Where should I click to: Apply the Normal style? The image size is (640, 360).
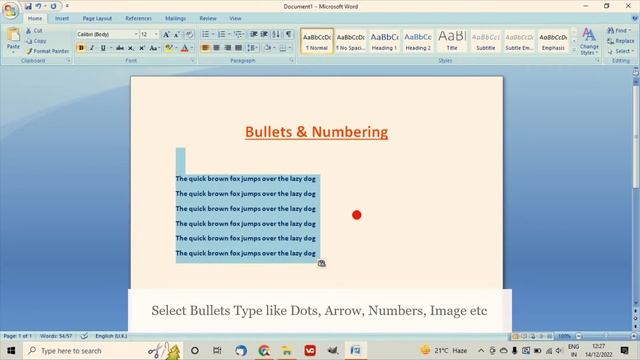pos(317,41)
